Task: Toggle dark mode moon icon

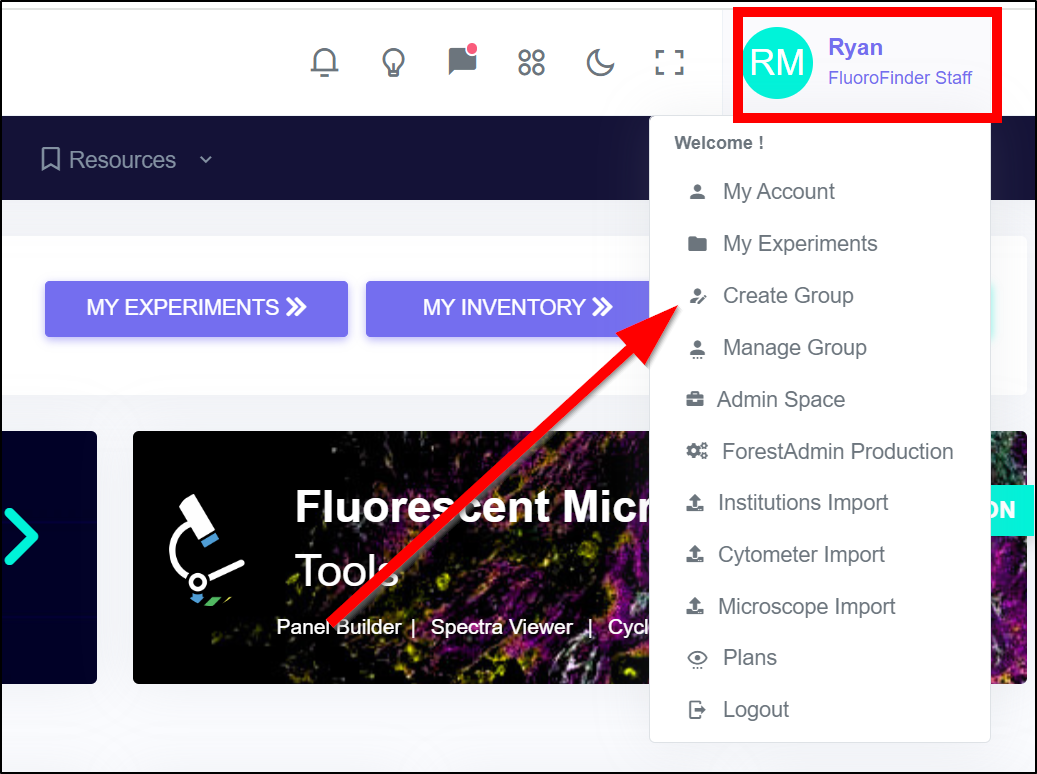Action: pyautogui.click(x=600, y=63)
